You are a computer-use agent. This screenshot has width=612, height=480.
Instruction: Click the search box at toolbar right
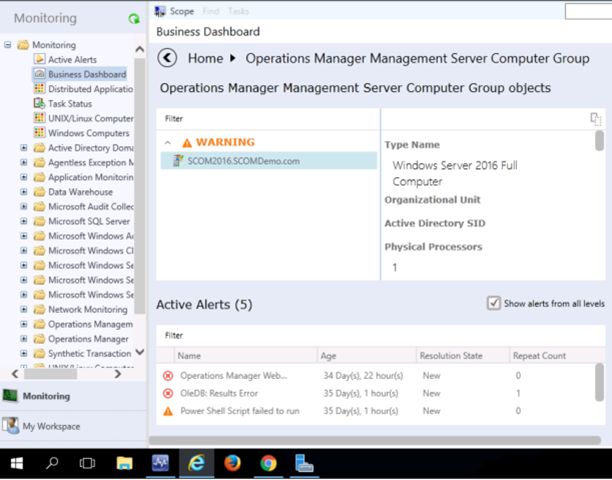coord(588,11)
